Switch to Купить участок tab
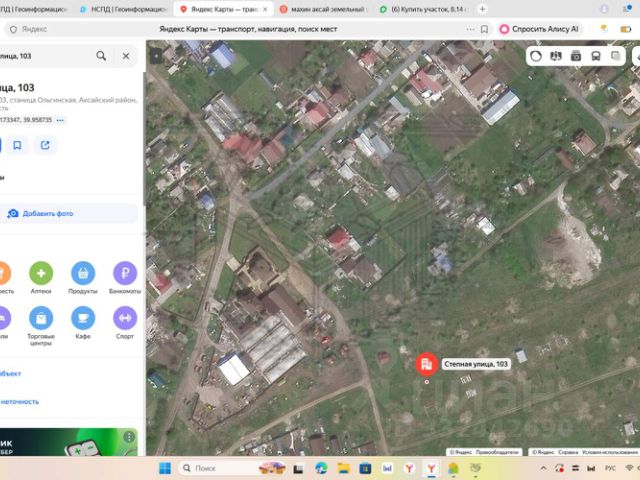 (x=424, y=9)
